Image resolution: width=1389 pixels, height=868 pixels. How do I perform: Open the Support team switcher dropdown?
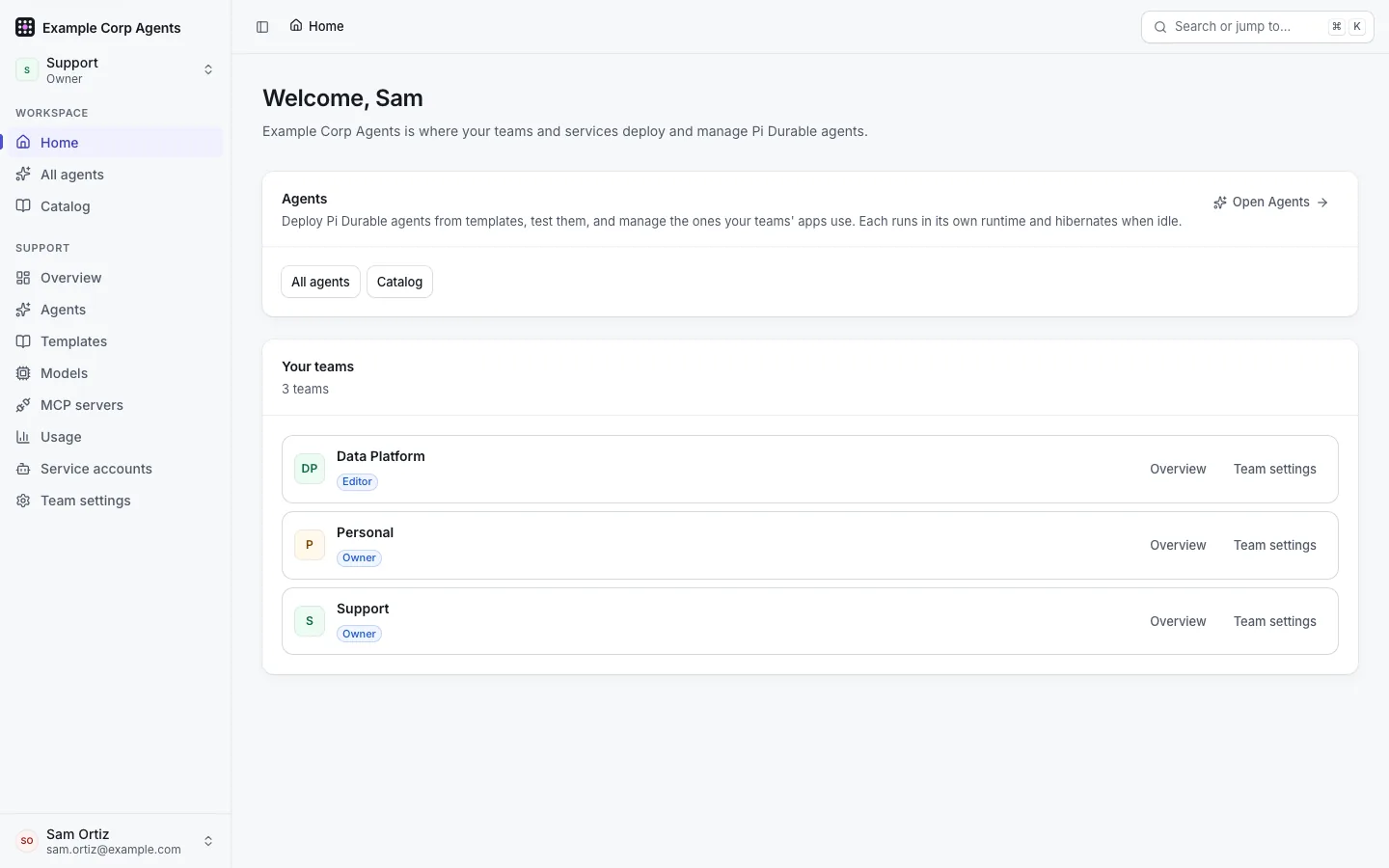click(x=116, y=69)
